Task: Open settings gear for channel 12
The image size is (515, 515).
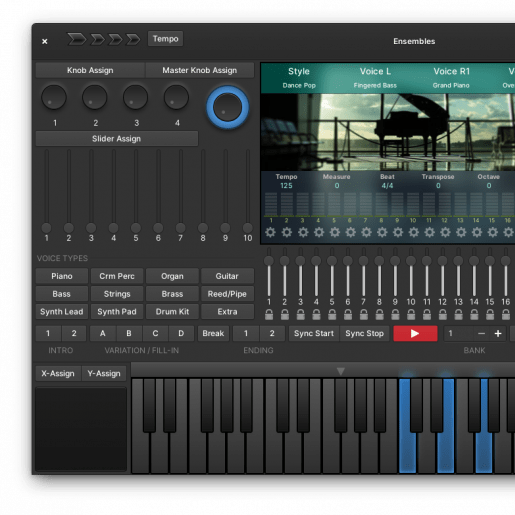Action: click(x=445, y=232)
